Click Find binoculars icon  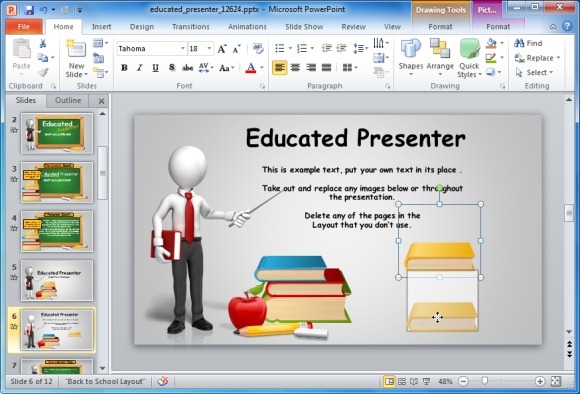pyautogui.click(x=519, y=43)
